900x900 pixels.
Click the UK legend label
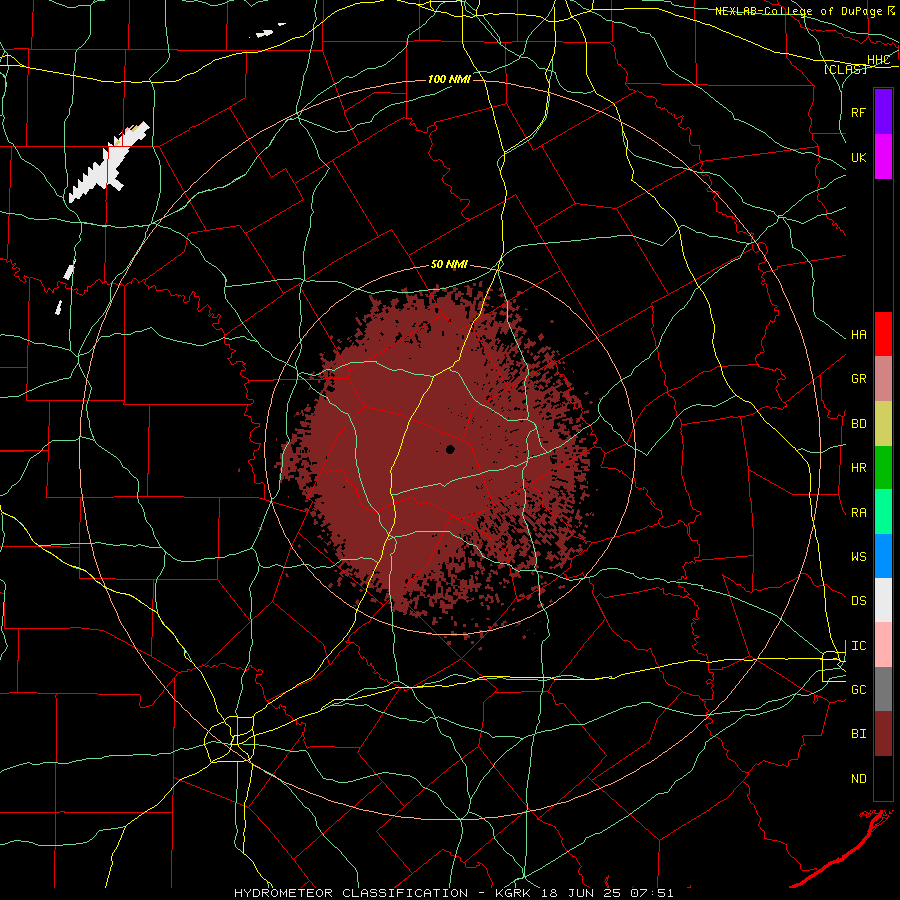[858, 157]
